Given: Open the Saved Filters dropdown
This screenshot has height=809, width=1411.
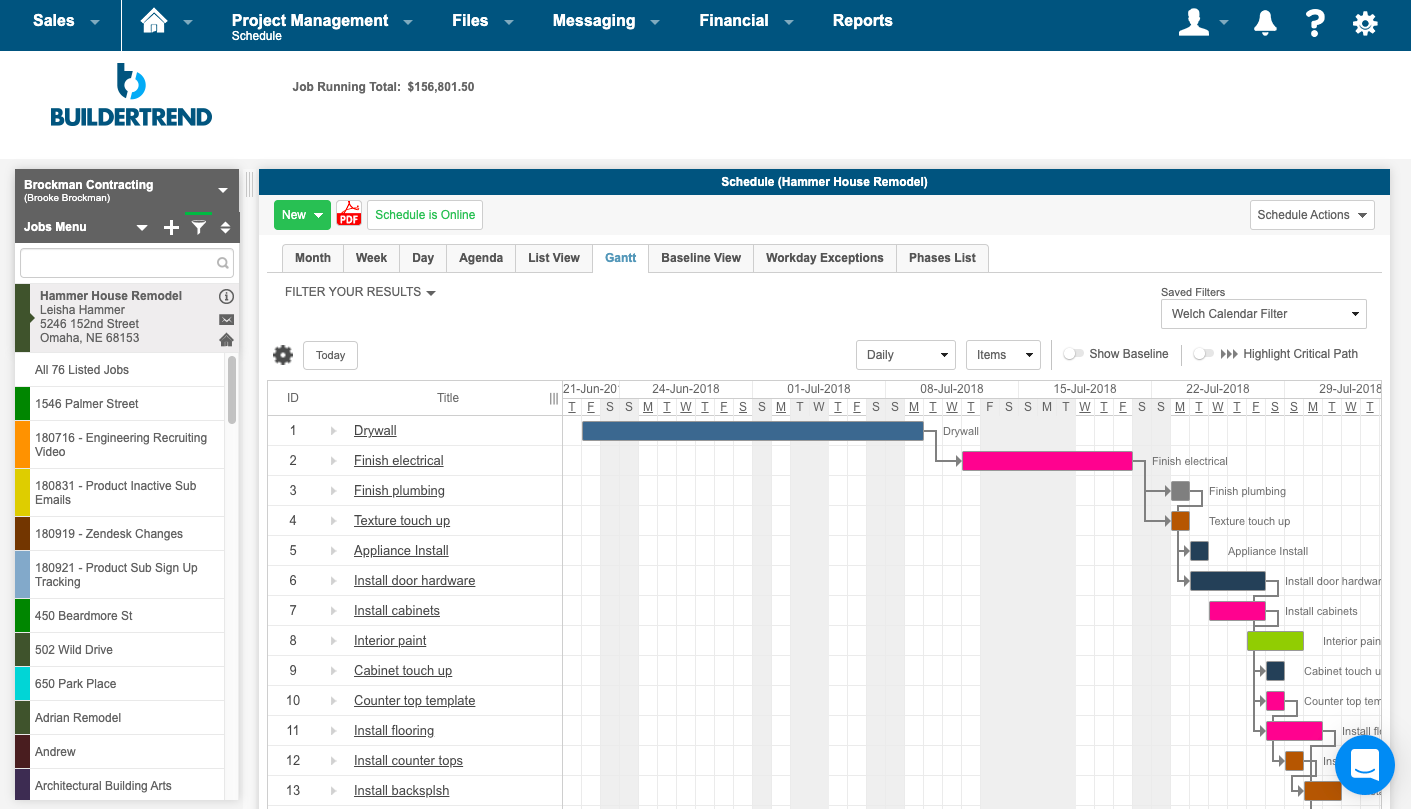Looking at the screenshot, I should (1263, 314).
